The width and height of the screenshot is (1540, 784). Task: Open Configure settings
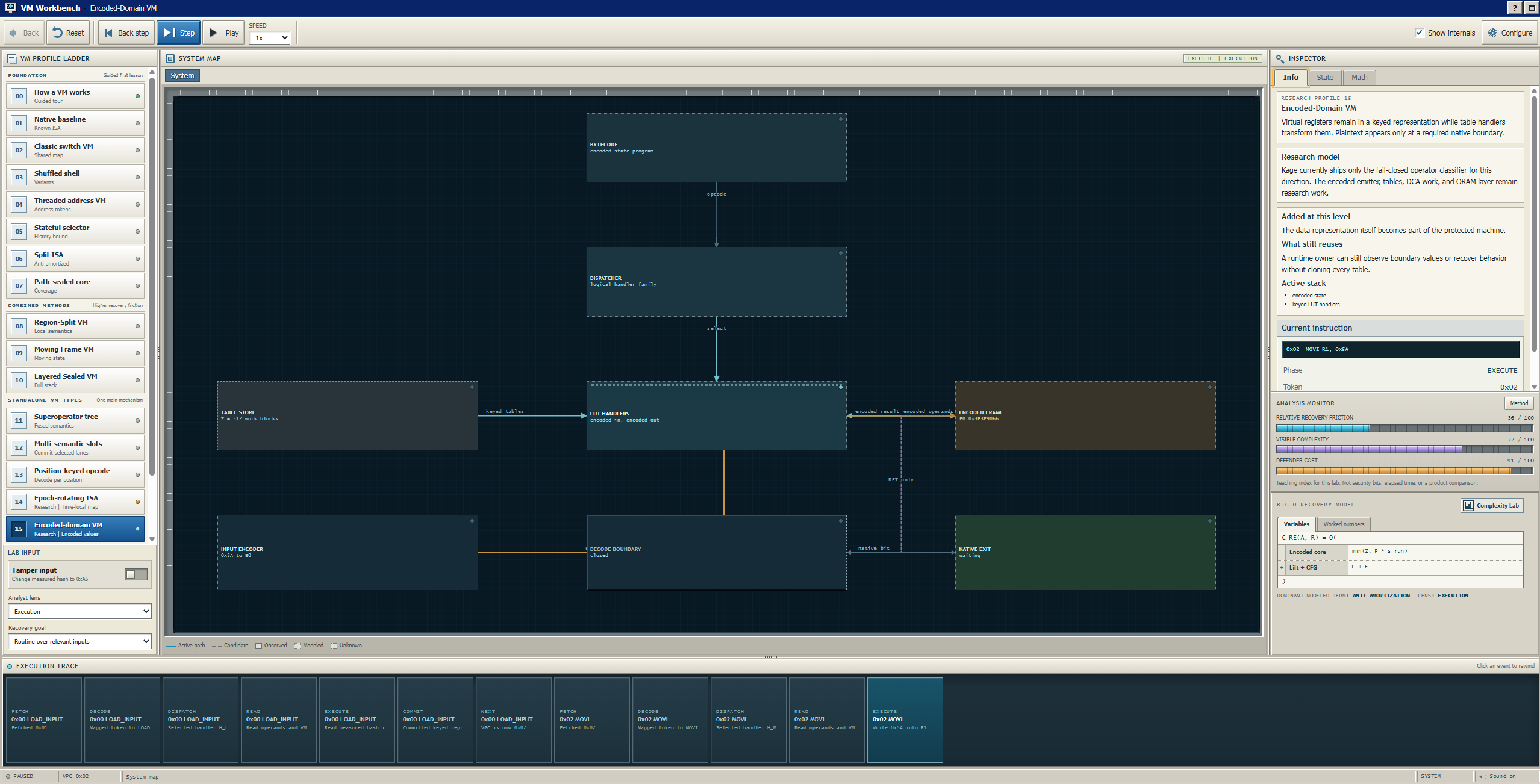pyautogui.click(x=1510, y=33)
